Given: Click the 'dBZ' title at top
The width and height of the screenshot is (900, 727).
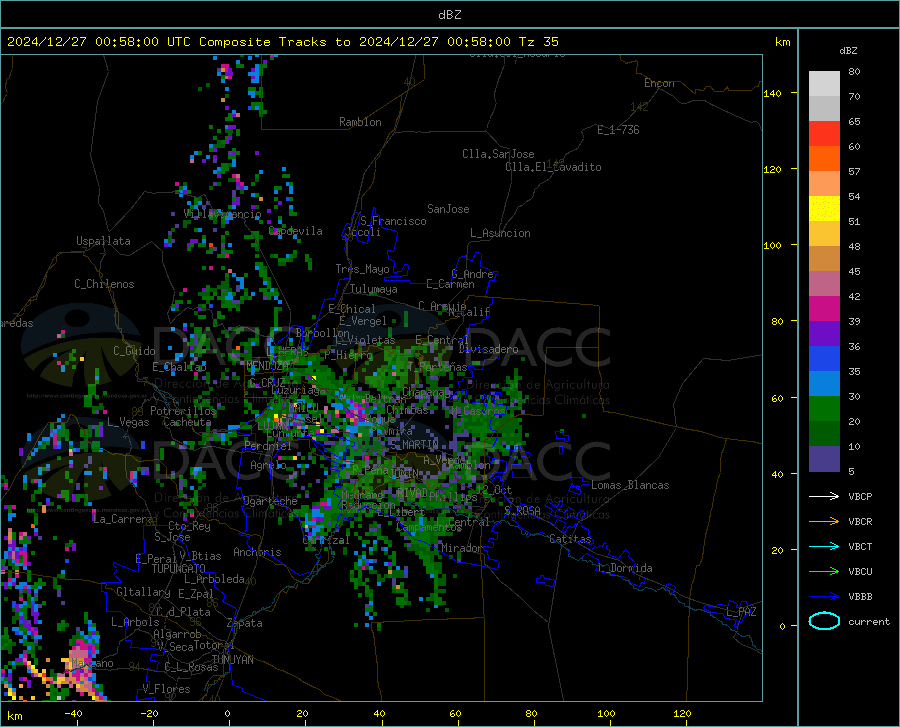Looking at the screenshot, I should tap(449, 15).
